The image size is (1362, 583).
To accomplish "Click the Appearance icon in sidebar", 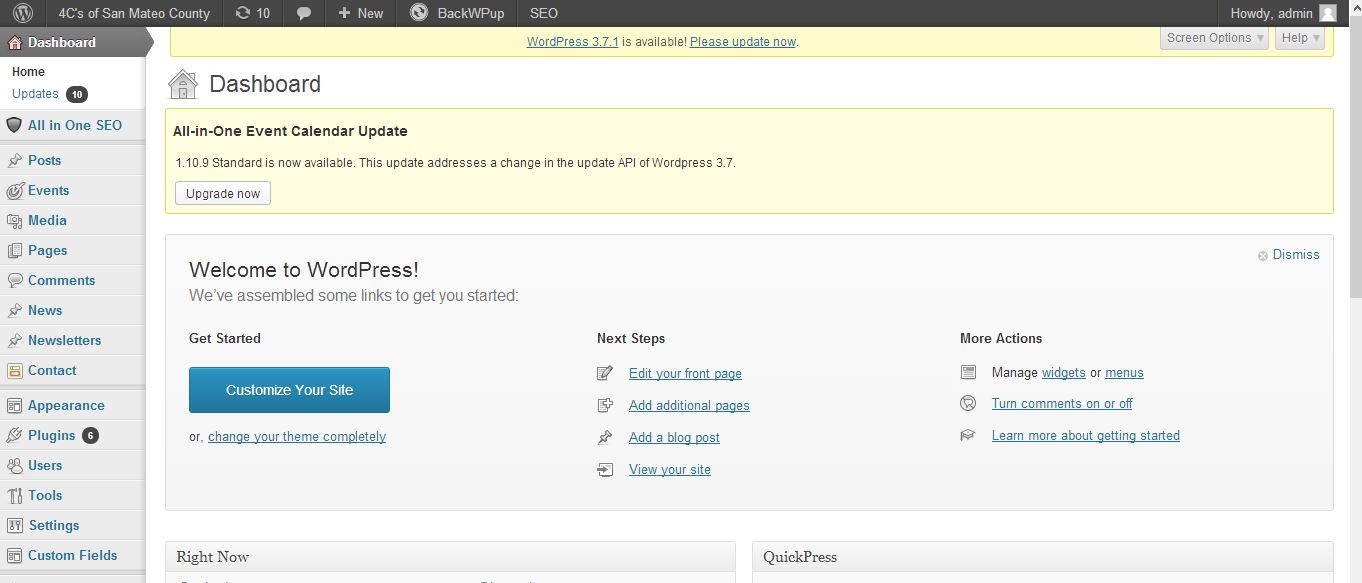I will (14, 405).
